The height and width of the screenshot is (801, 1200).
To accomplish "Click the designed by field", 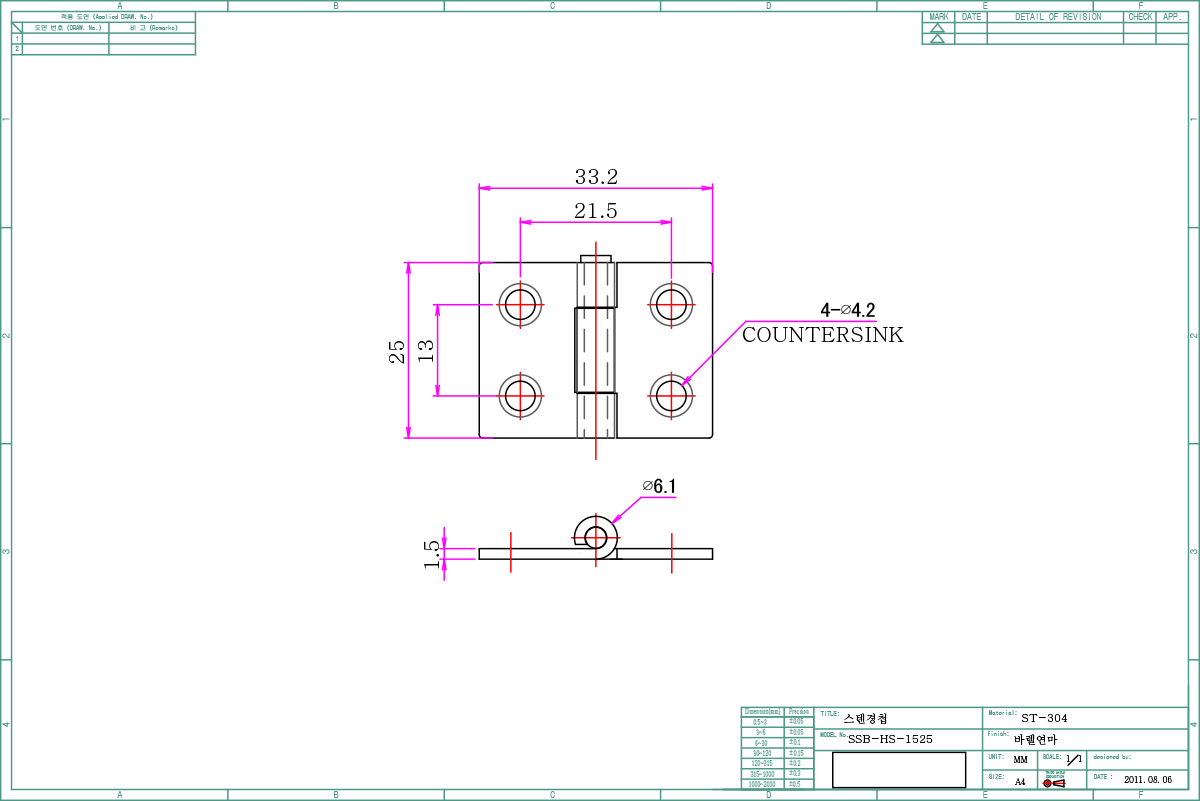I will [1137, 760].
